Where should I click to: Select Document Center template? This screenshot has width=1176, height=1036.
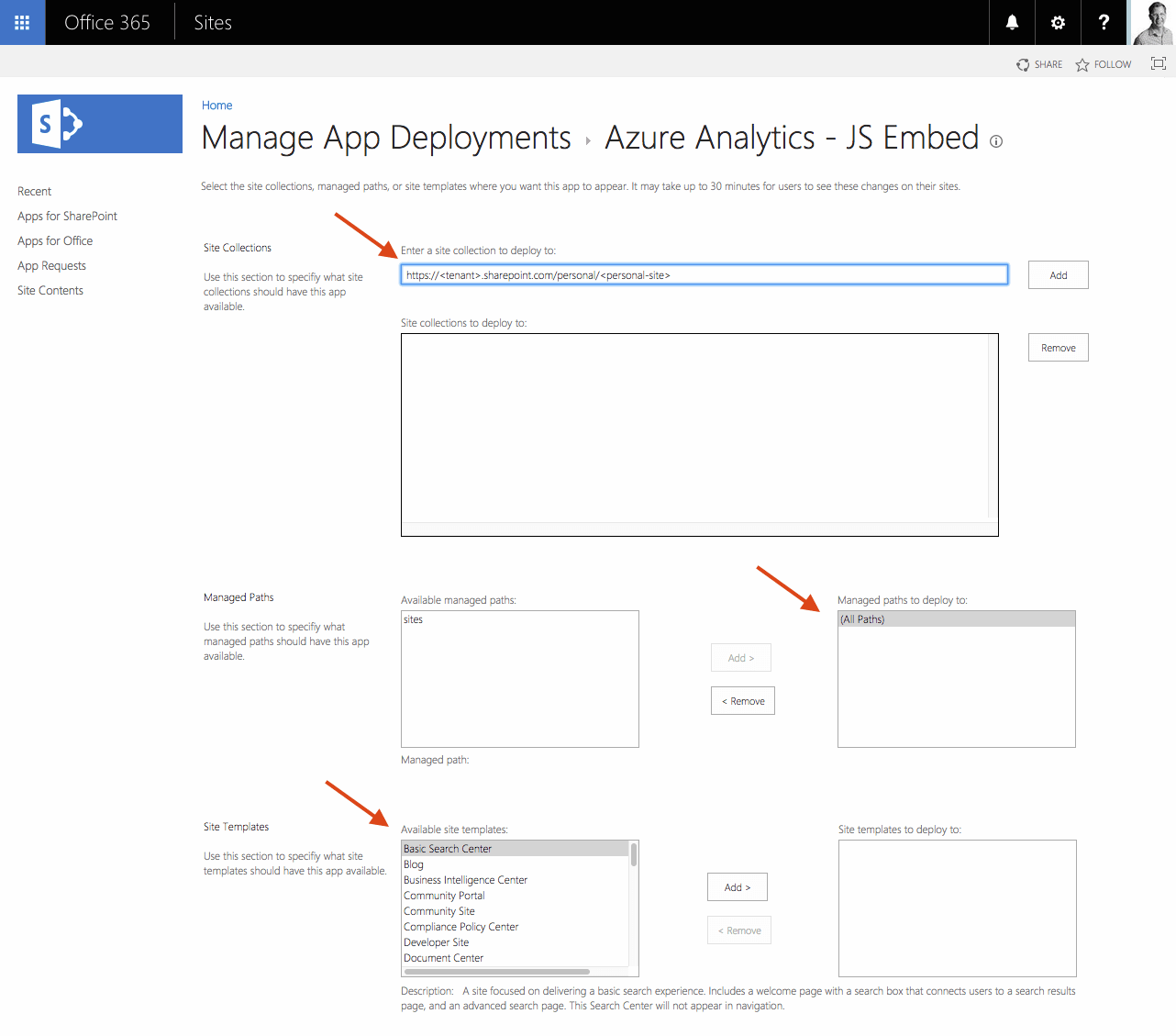coord(516,958)
